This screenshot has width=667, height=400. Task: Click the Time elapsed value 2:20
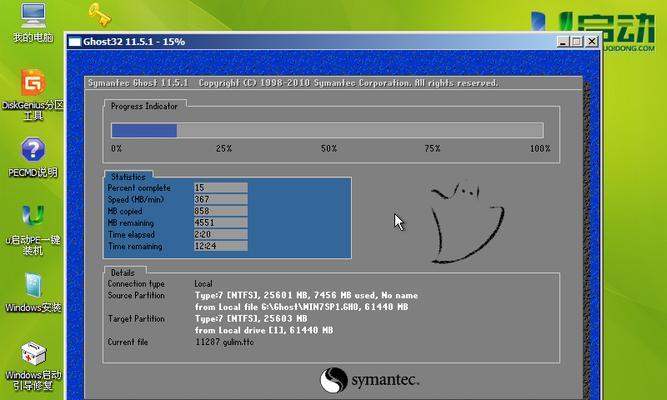tap(220, 234)
